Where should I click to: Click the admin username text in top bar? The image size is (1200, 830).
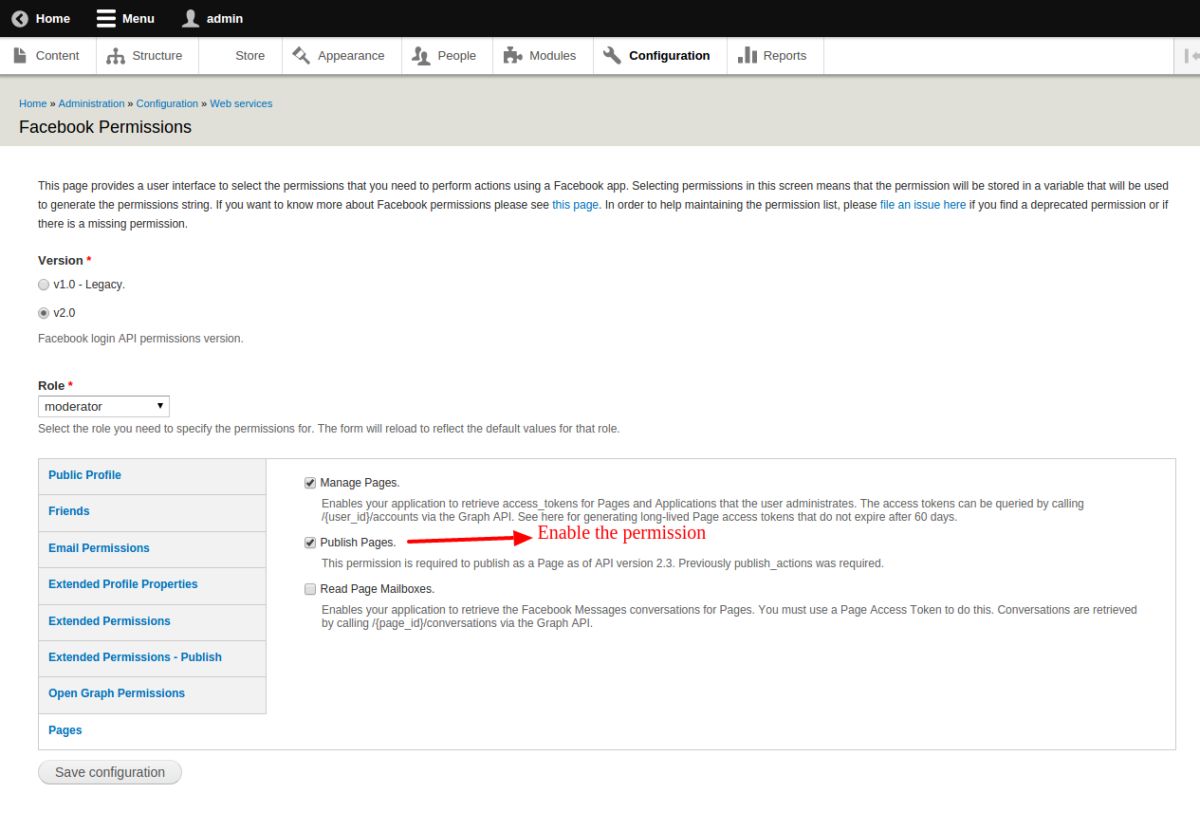click(x=225, y=18)
